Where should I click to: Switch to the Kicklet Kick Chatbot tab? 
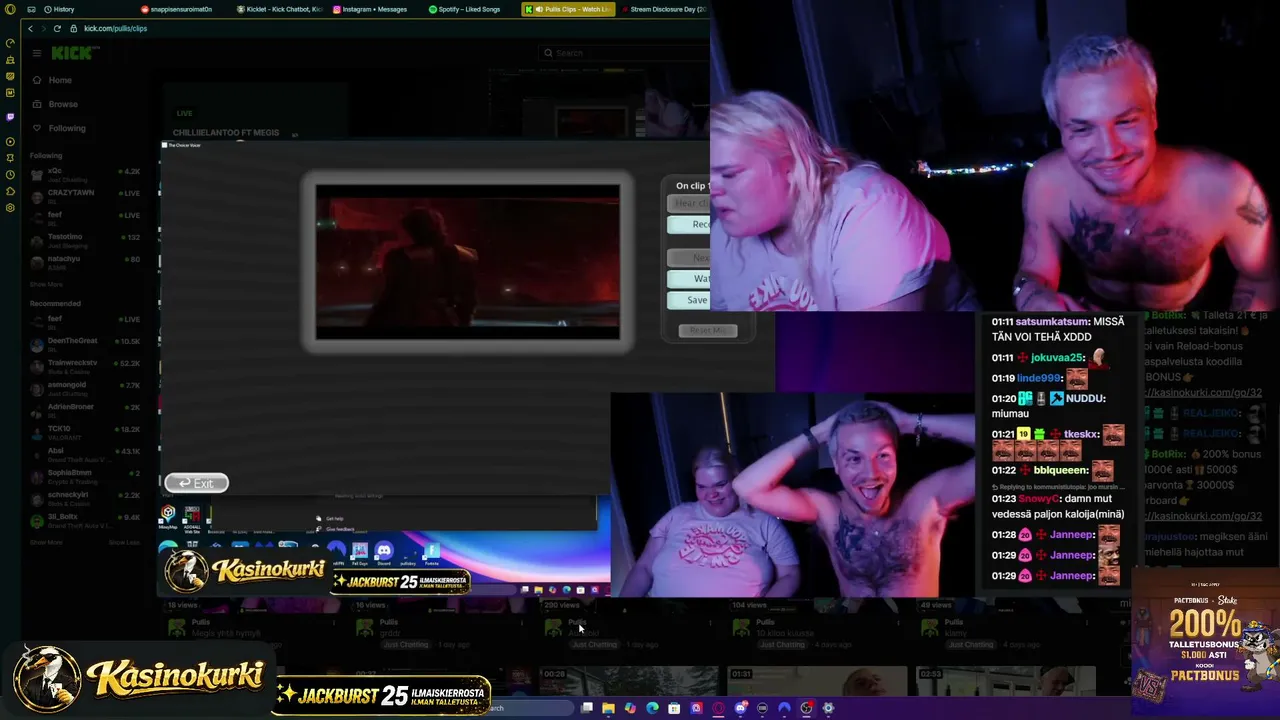click(280, 9)
